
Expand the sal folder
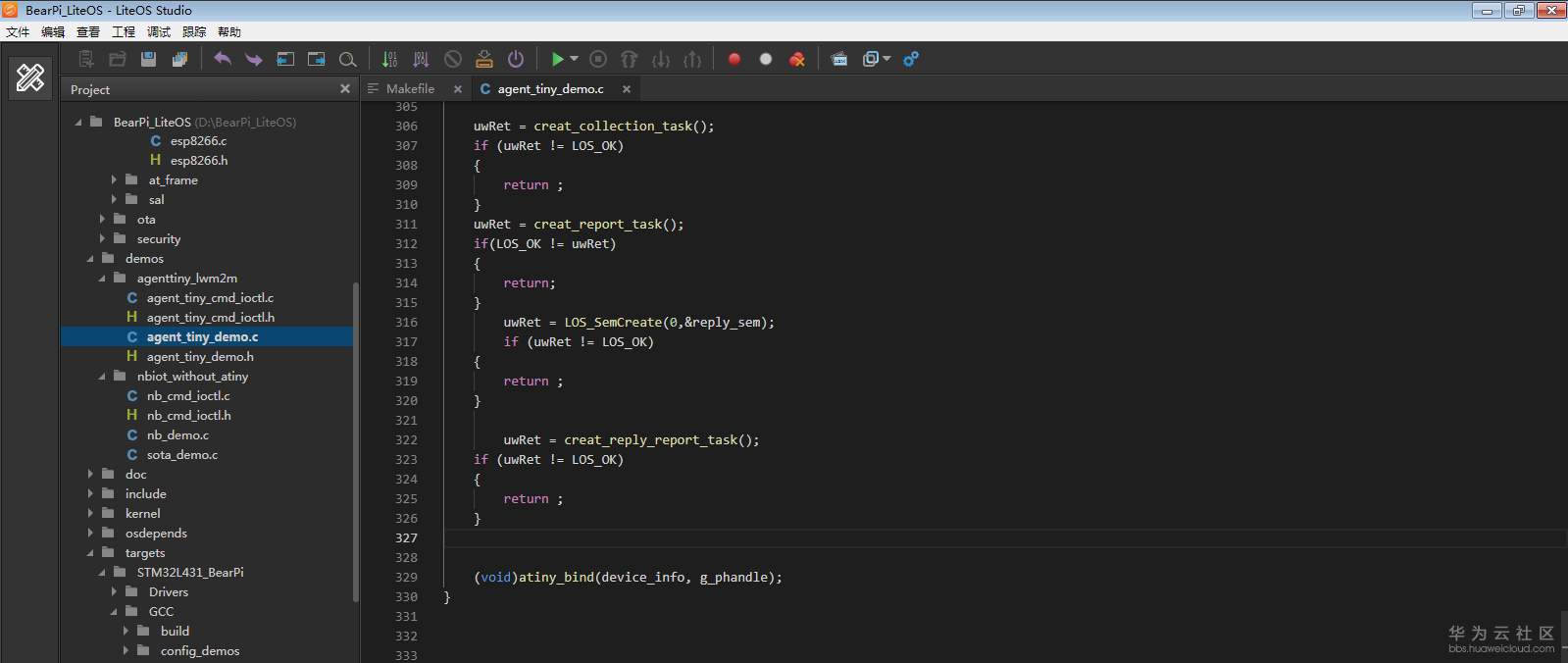[114, 199]
